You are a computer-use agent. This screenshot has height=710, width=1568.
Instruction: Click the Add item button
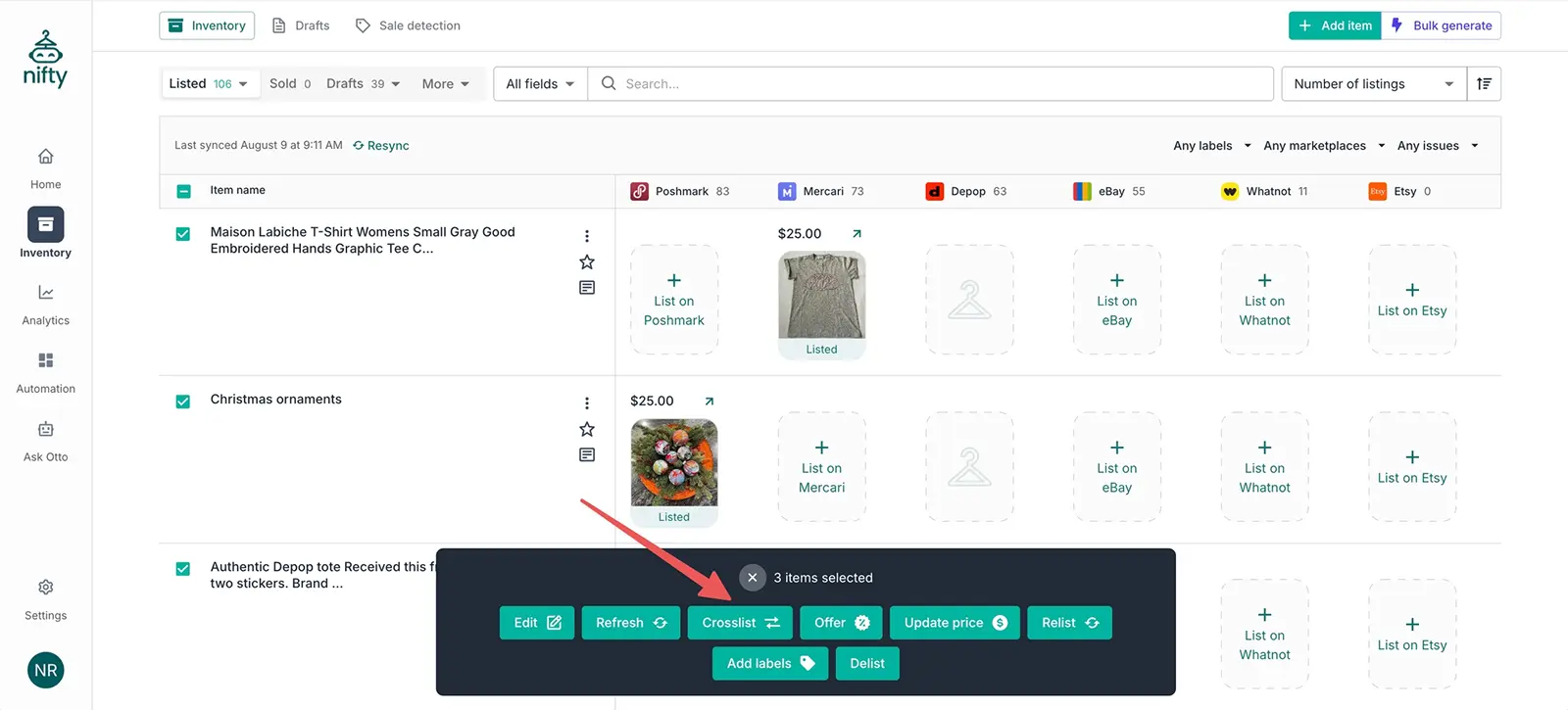point(1335,25)
